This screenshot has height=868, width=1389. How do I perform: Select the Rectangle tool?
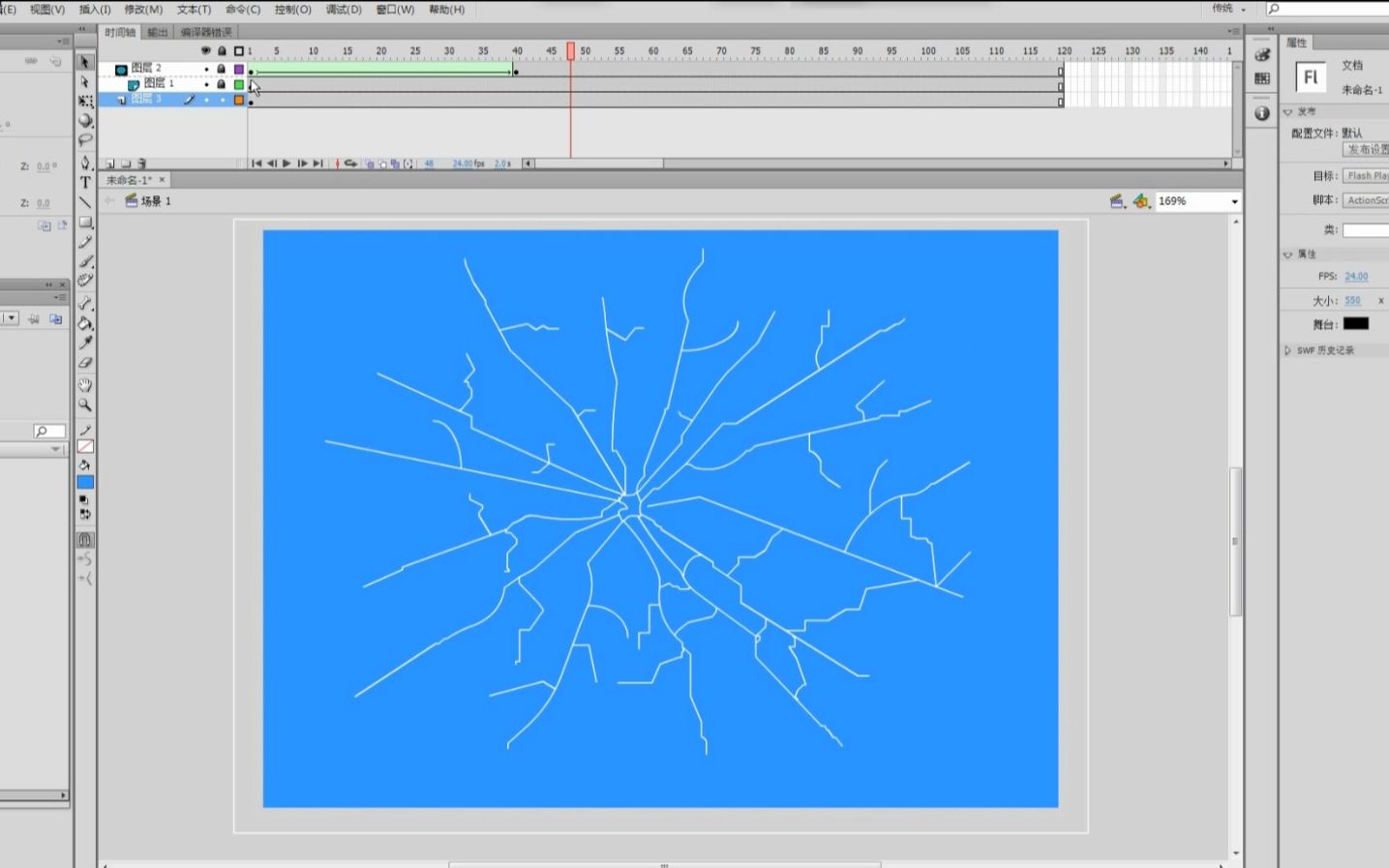(x=85, y=223)
